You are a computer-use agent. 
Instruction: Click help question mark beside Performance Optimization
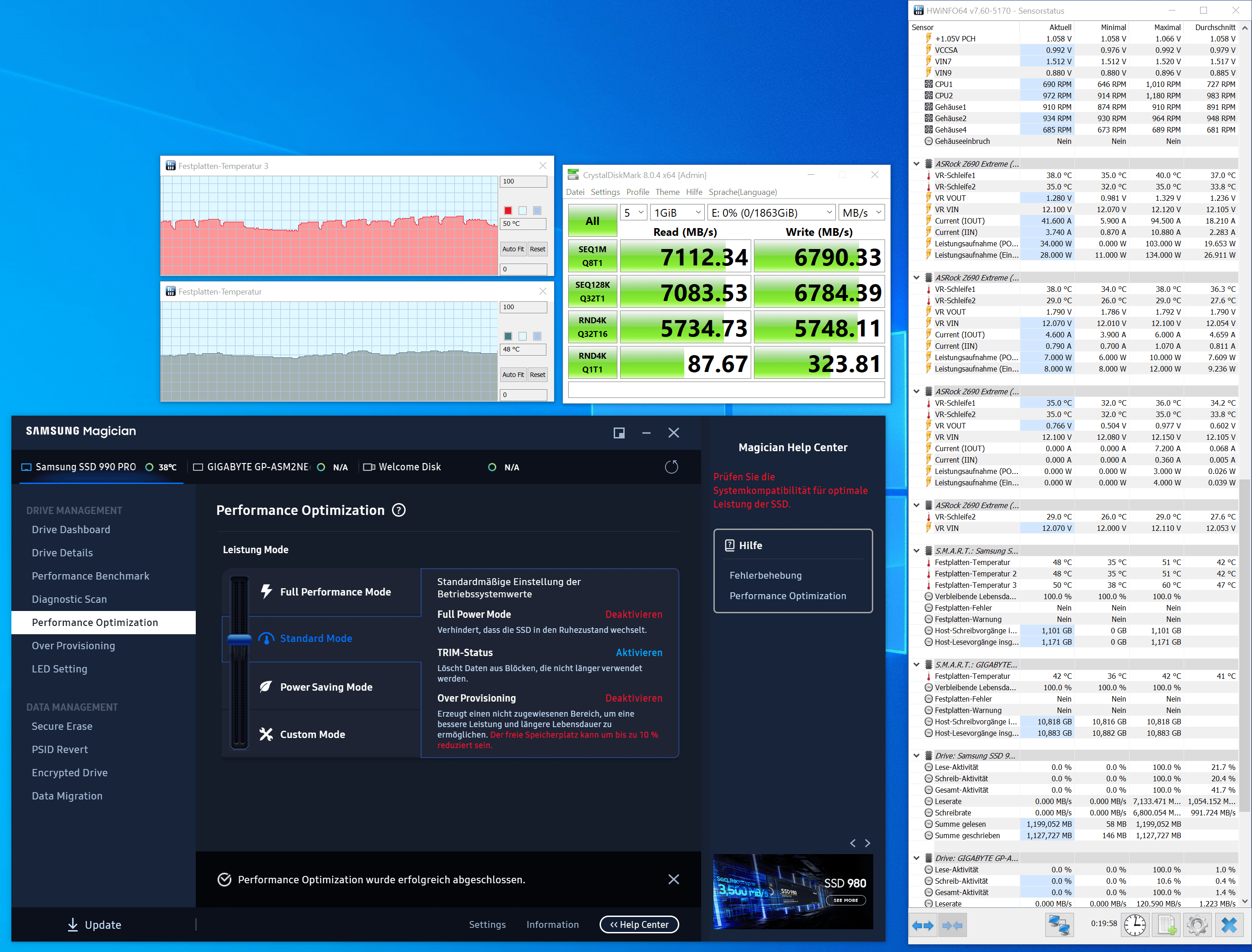tap(399, 510)
